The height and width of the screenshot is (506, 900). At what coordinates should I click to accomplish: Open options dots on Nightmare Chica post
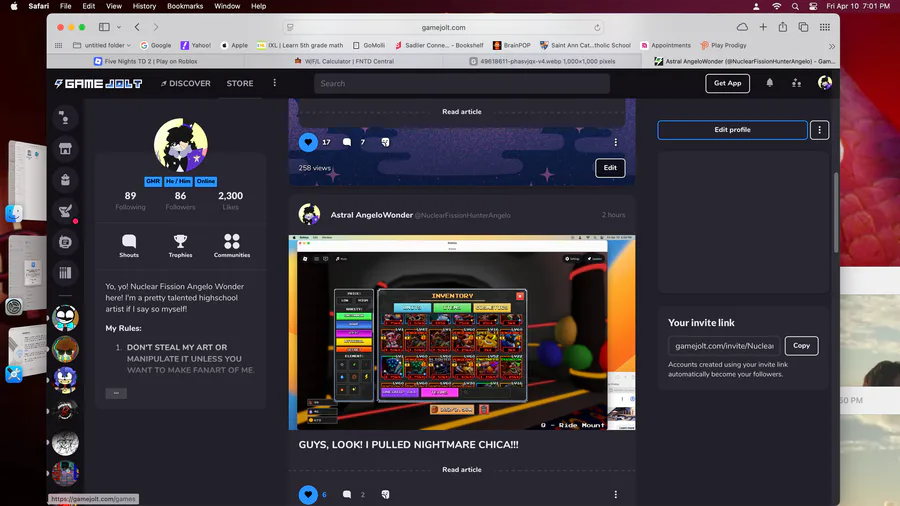[x=616, y=494]
